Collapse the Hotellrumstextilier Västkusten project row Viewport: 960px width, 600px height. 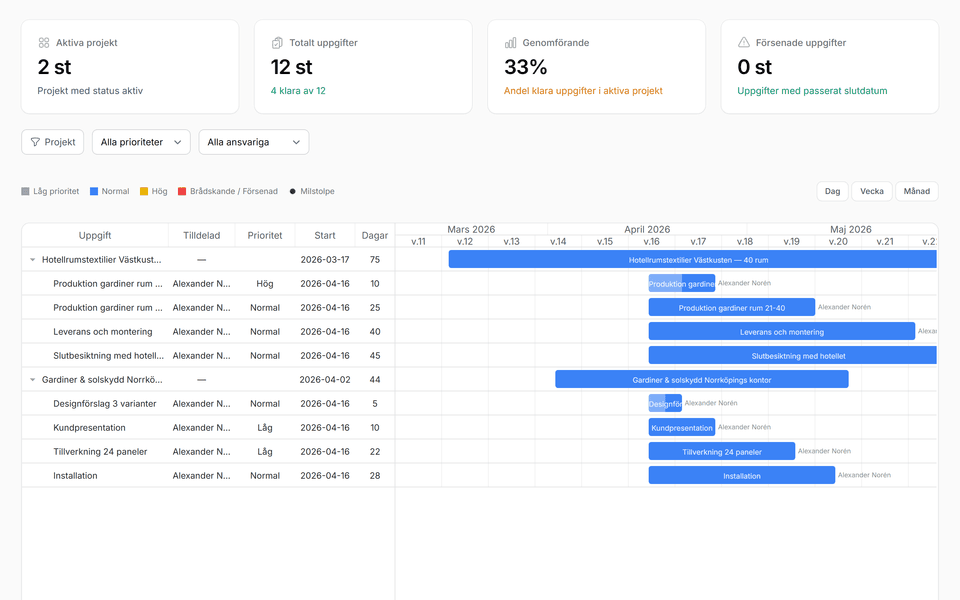[31, 259]
